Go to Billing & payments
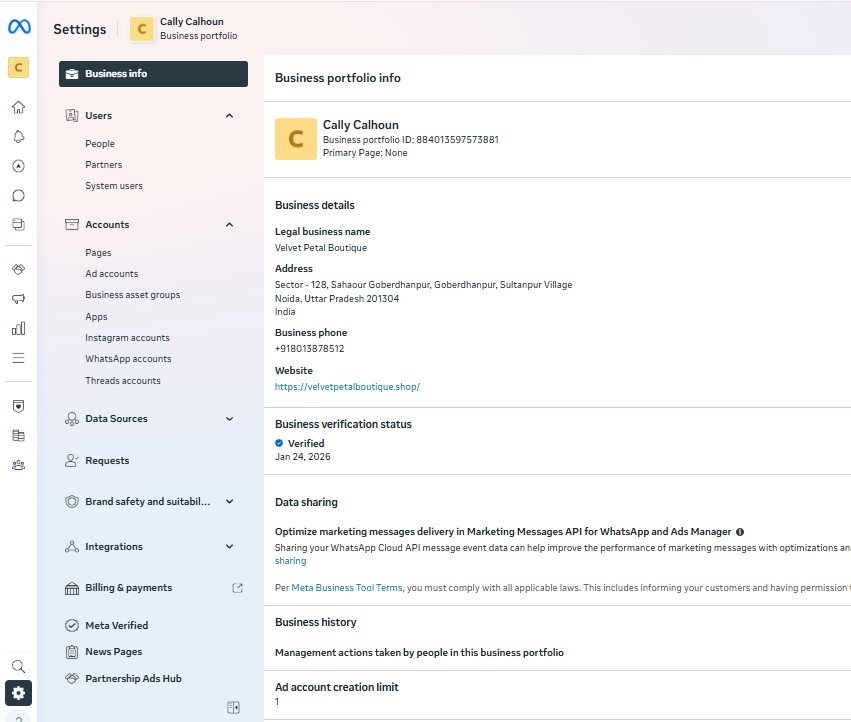The height and width of the screenshot is (722, 851). (128, 588)
